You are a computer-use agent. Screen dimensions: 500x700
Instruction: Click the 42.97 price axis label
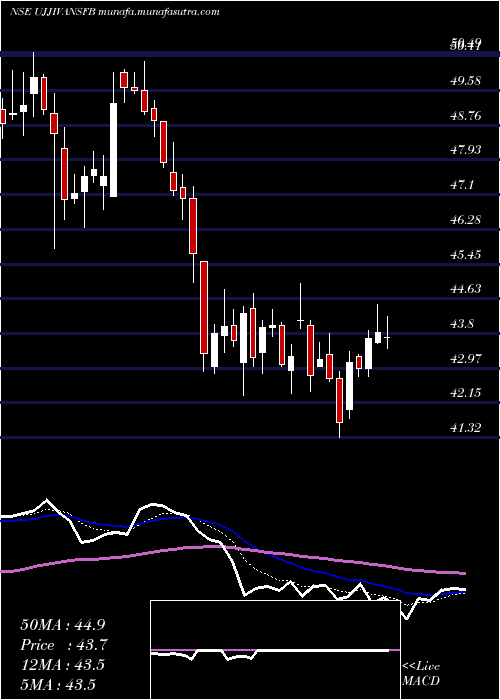click(466, 358)
